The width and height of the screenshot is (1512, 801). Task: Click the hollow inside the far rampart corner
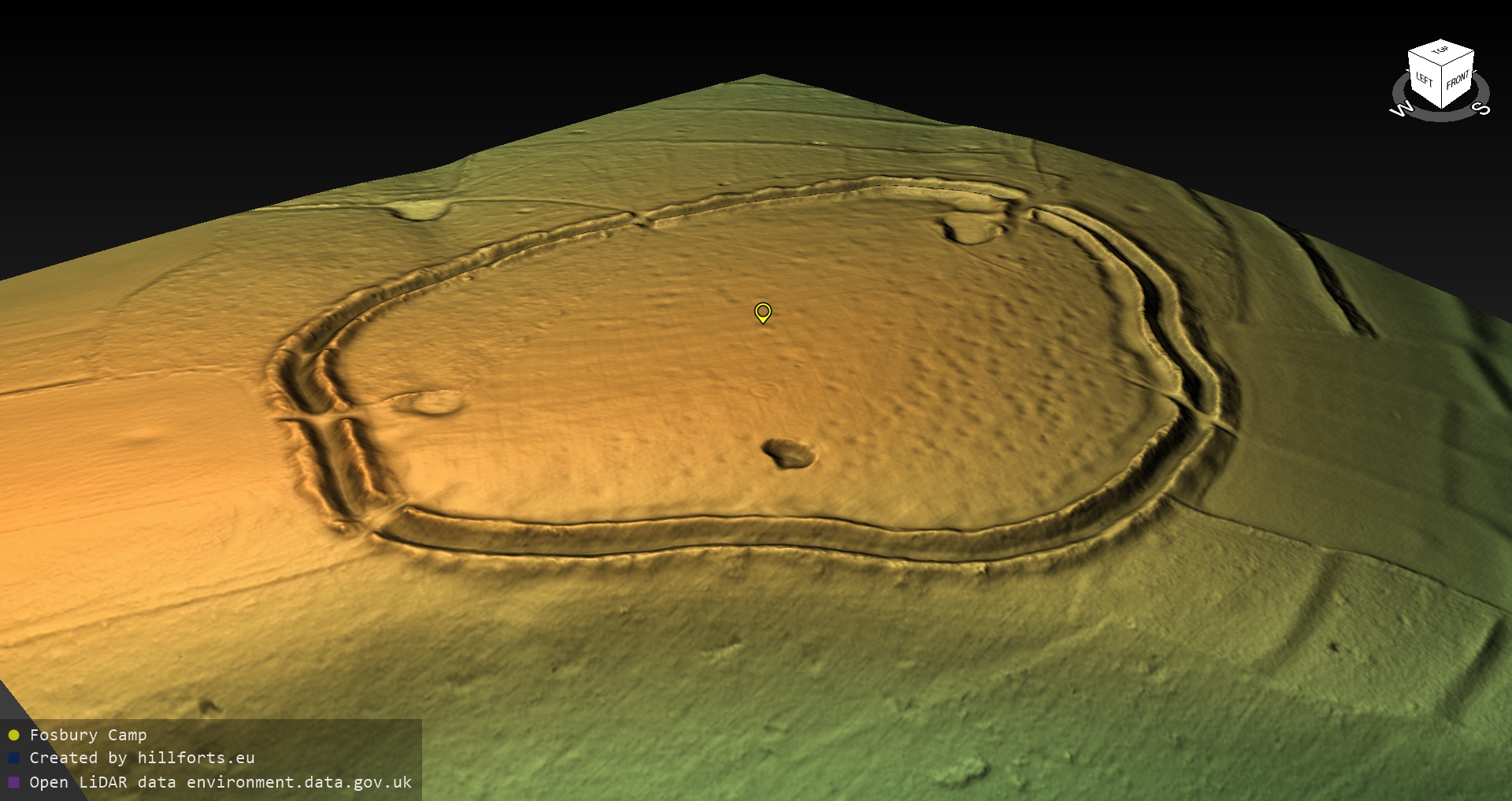click(973, 229)
